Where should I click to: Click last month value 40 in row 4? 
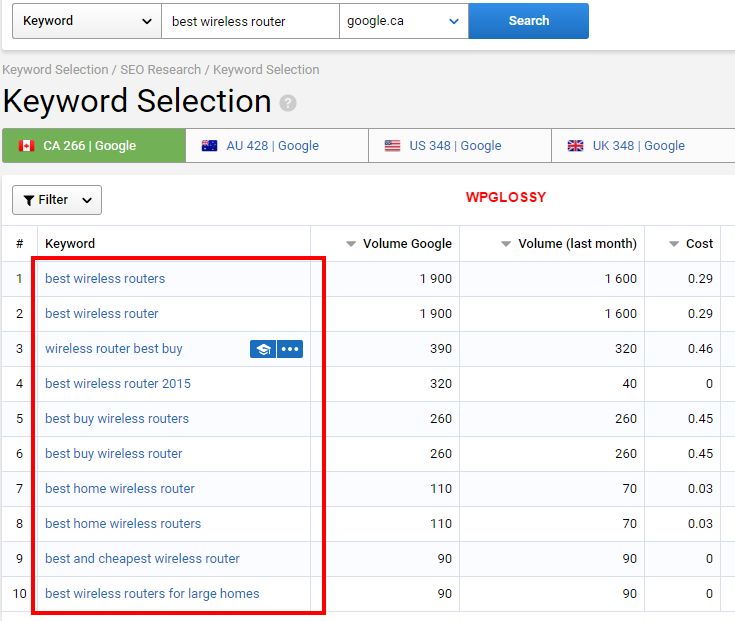630,384
